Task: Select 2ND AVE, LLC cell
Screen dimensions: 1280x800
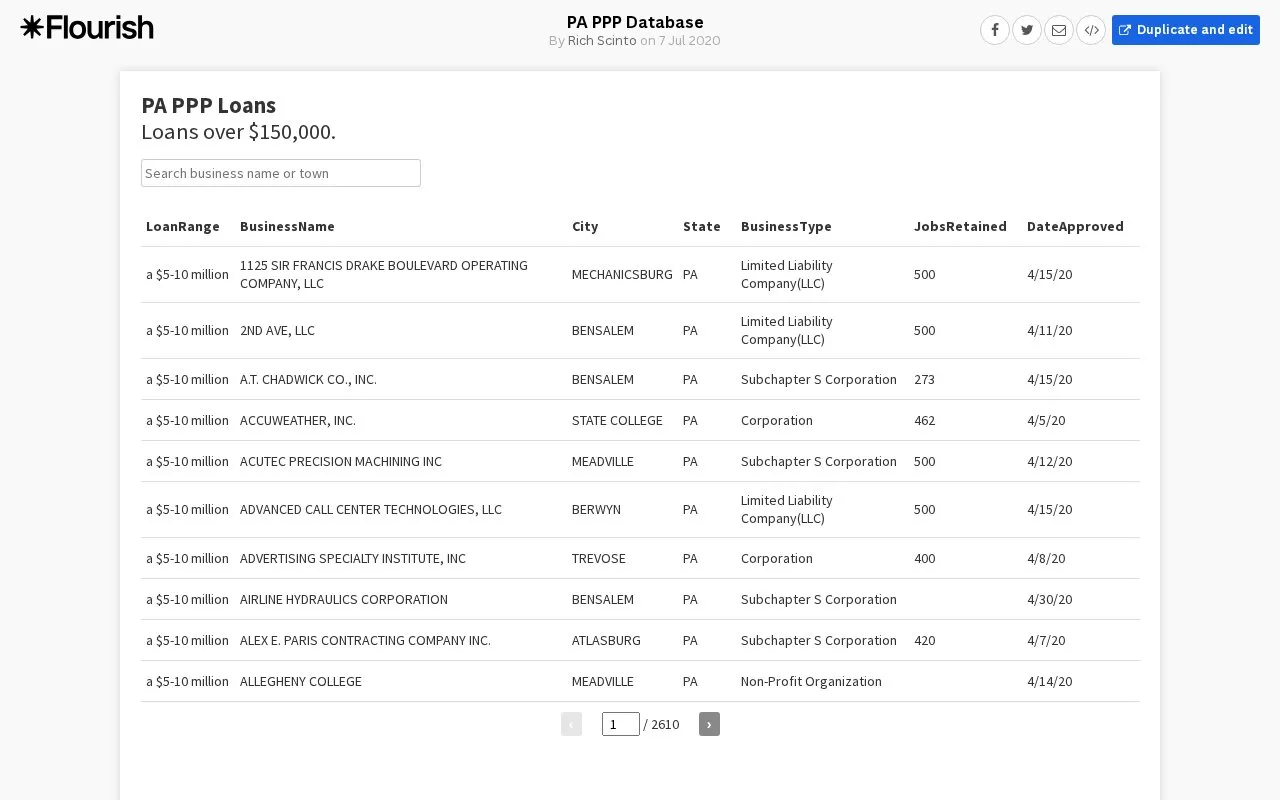Action: [277, 330]
